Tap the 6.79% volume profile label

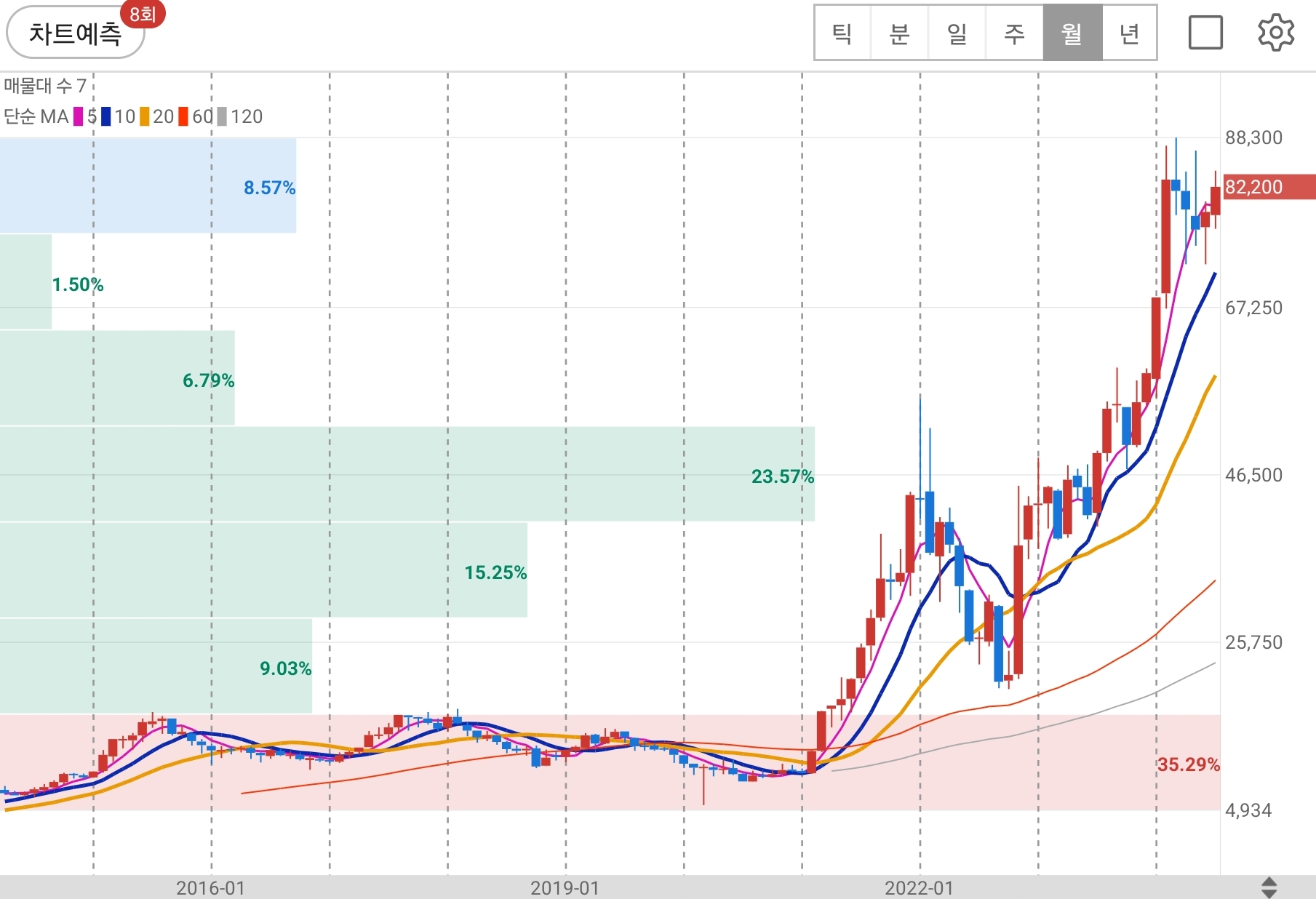tap(209, 380)
